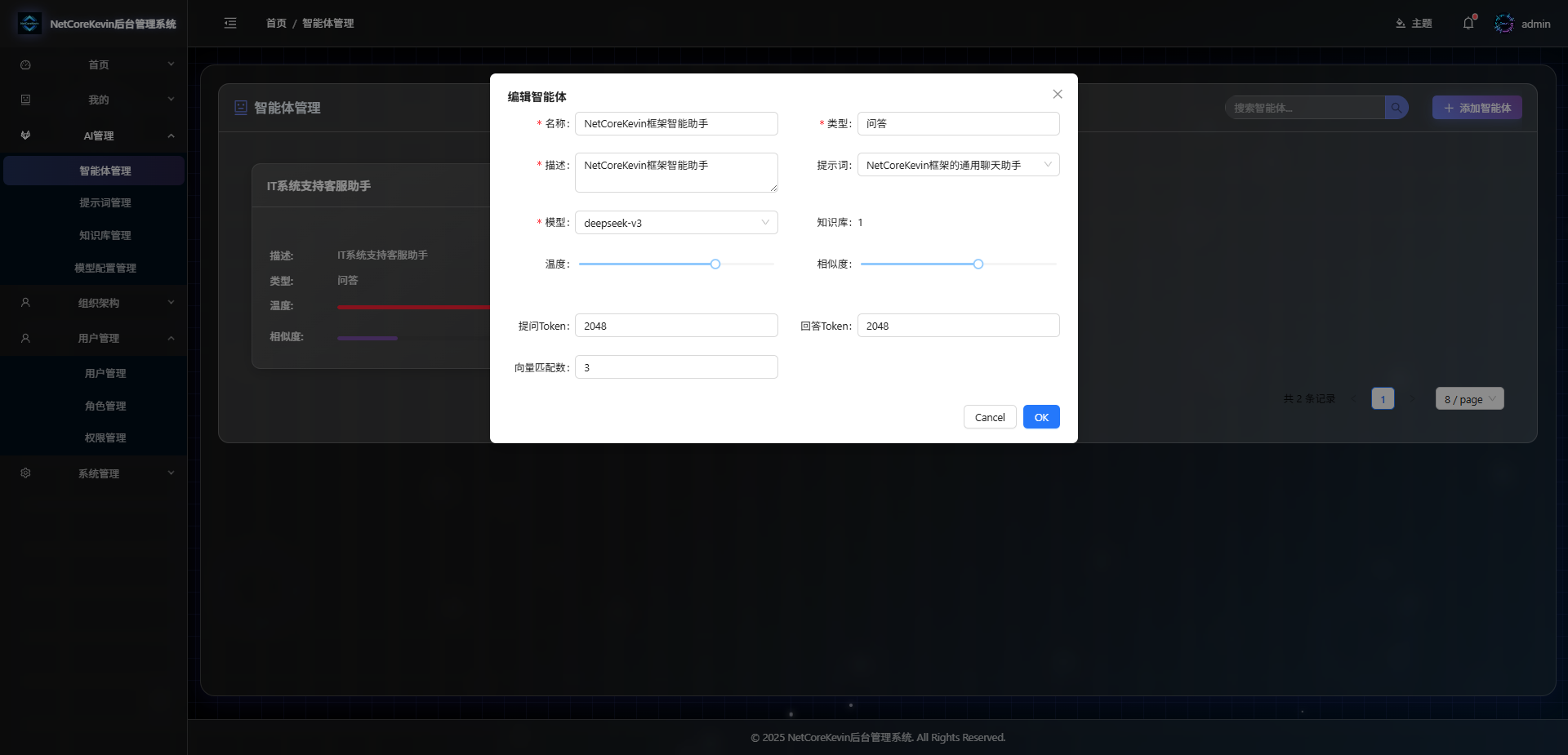Screen dimensions: 1568x755
Task: Click the admin user avatar
Action: 1504,24
